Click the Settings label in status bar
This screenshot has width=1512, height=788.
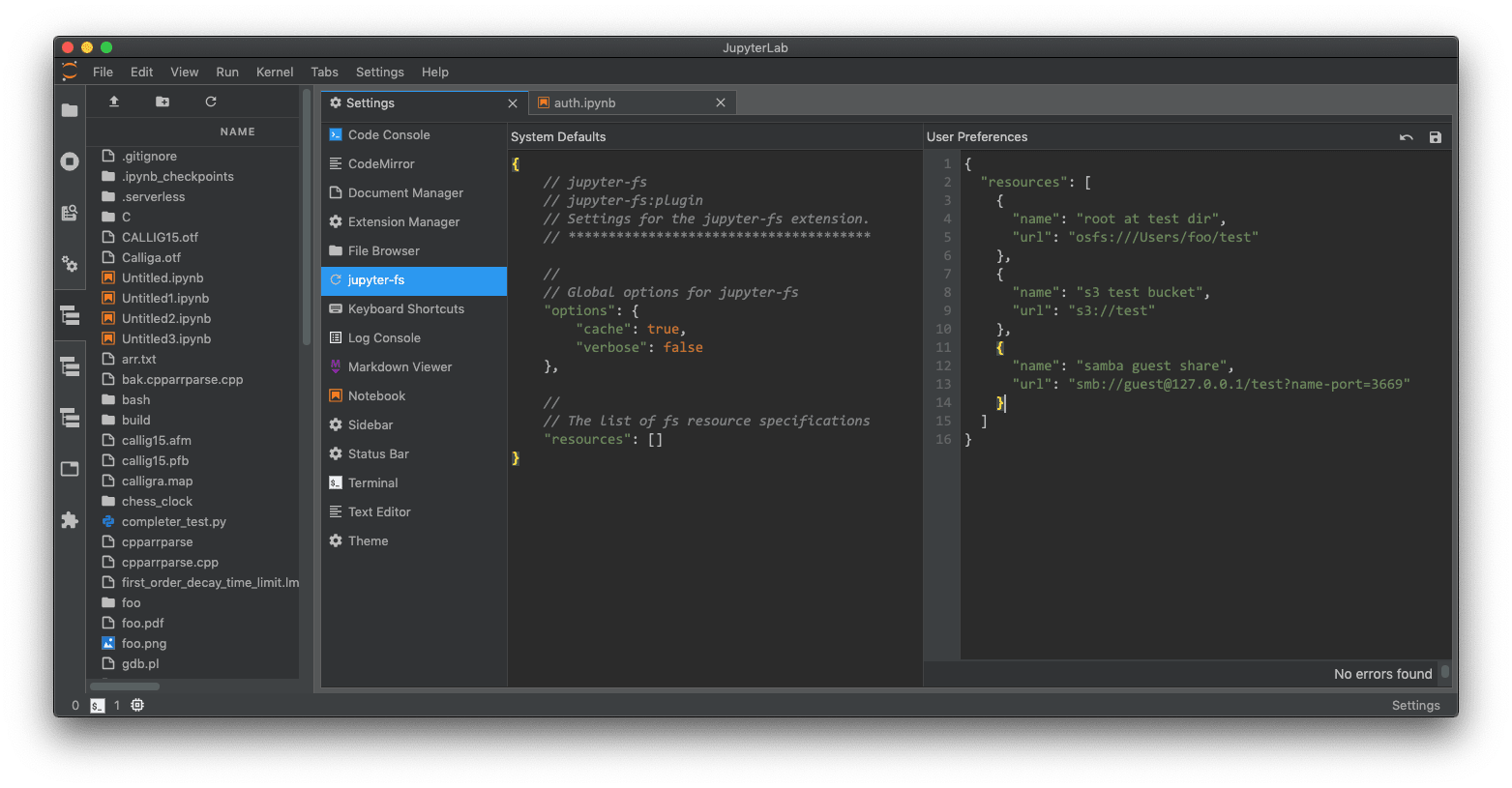point(1415,706)
